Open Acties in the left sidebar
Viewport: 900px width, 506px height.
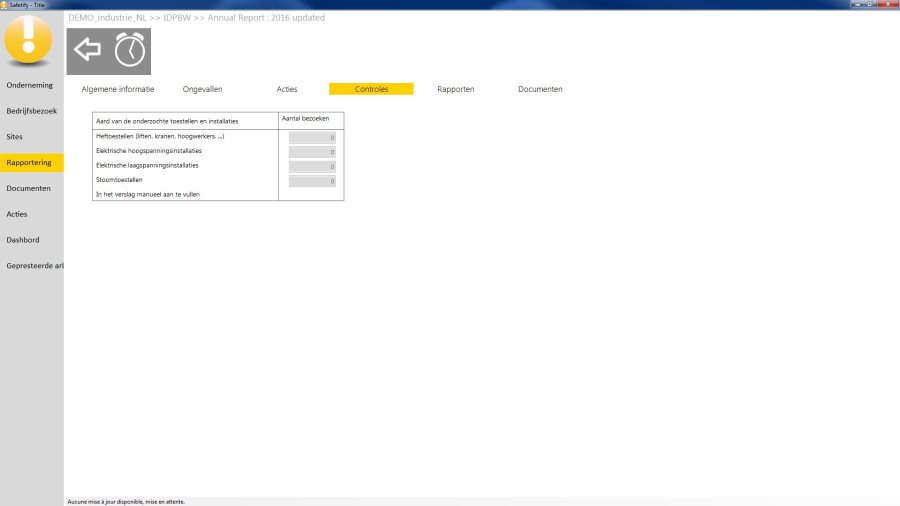17,214
